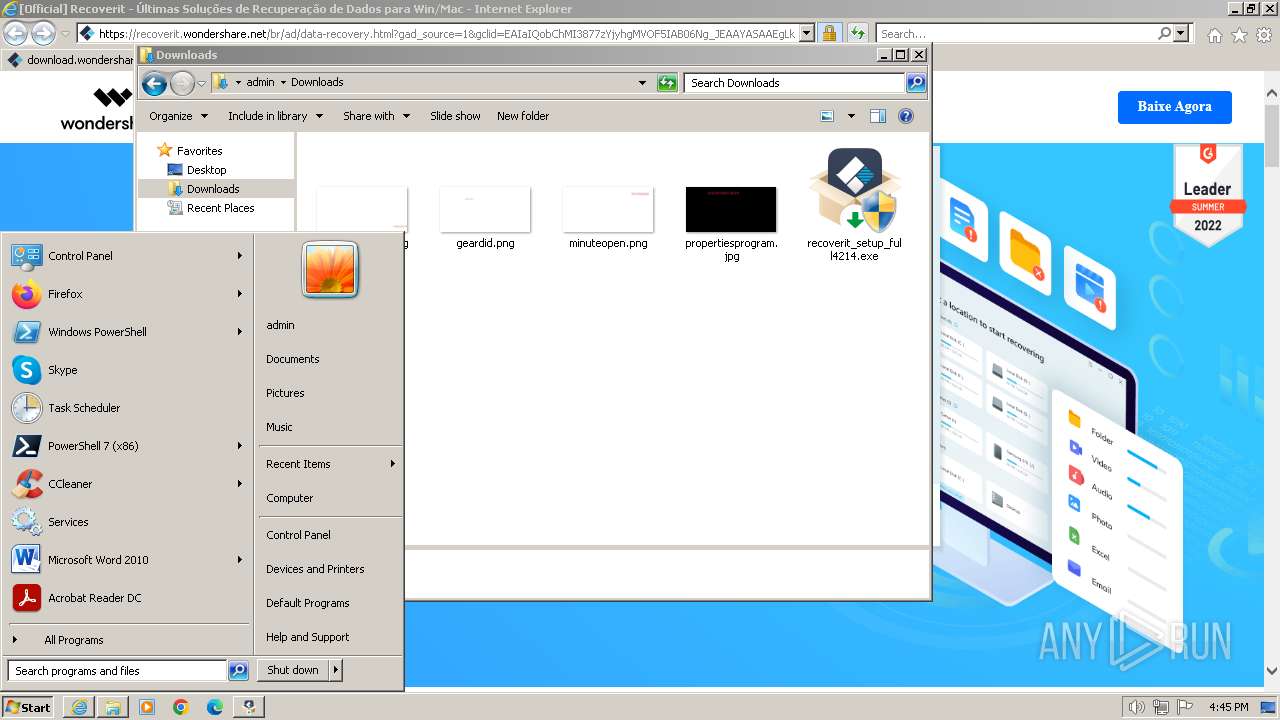The image size is (1280, 720).
Task: Toggle the Explorer preview pane icon
Action: point(878,116)
